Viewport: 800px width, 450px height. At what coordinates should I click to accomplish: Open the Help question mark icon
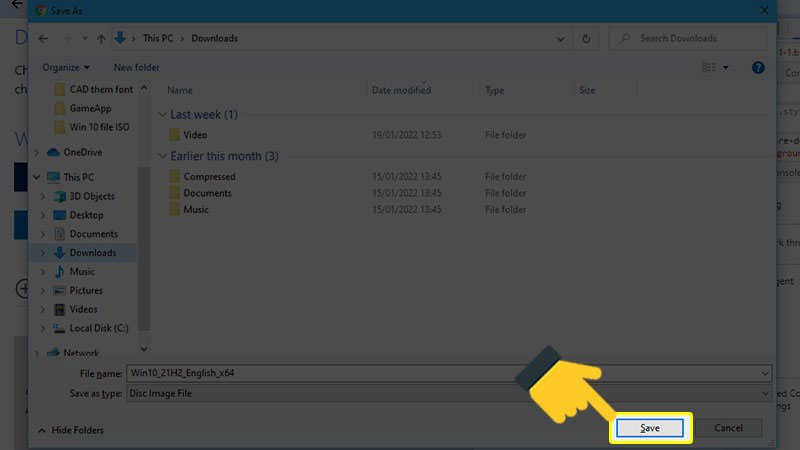[x=758, y=67]
